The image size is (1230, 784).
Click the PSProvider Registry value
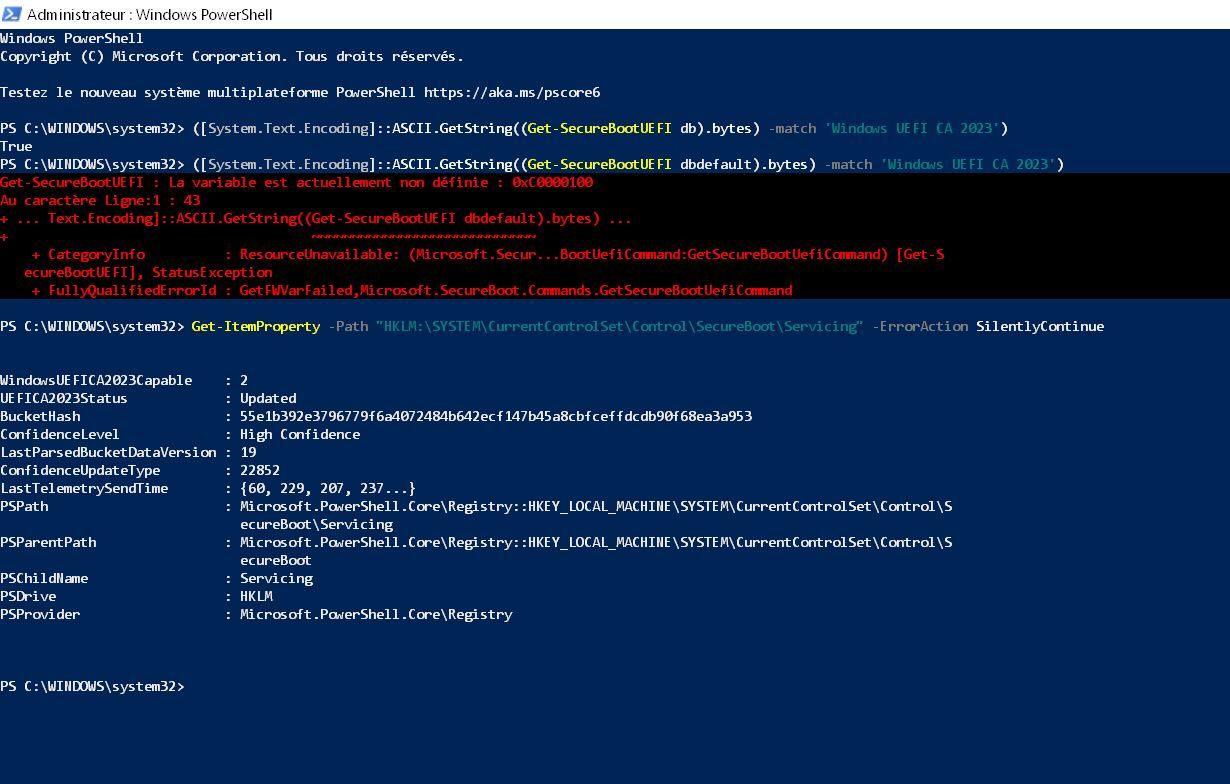[376, 614]
